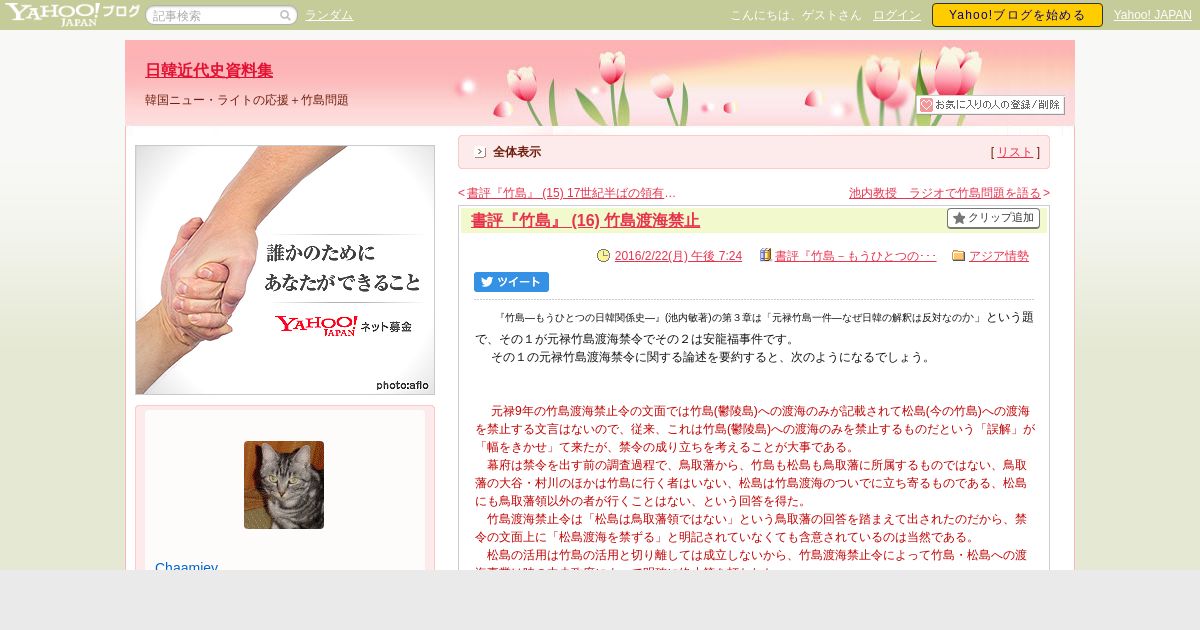This screenshot has height=630, width=1200.
Task: Open the 書評『竹島－もうひとつの… category link
Action: 856,256
